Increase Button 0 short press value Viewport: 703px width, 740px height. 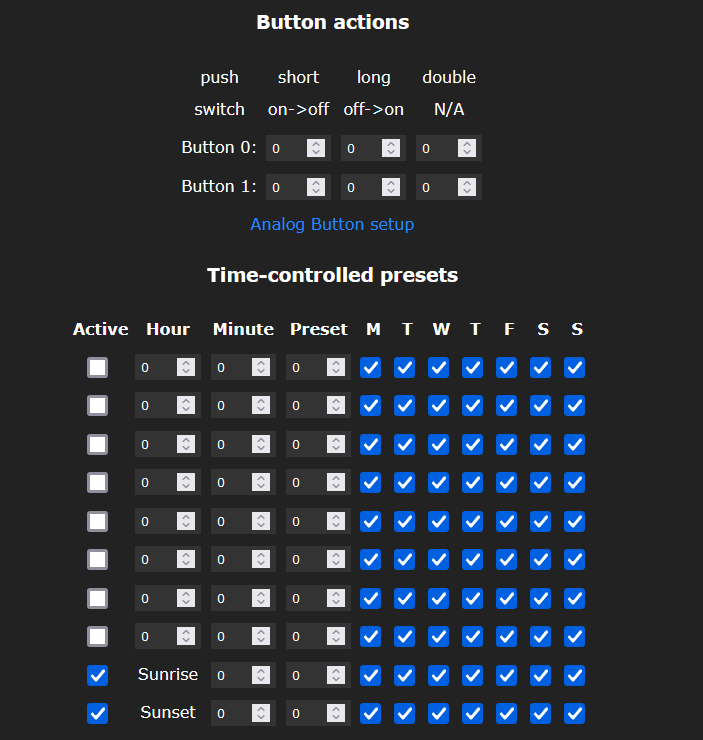(x=316, y=143)
